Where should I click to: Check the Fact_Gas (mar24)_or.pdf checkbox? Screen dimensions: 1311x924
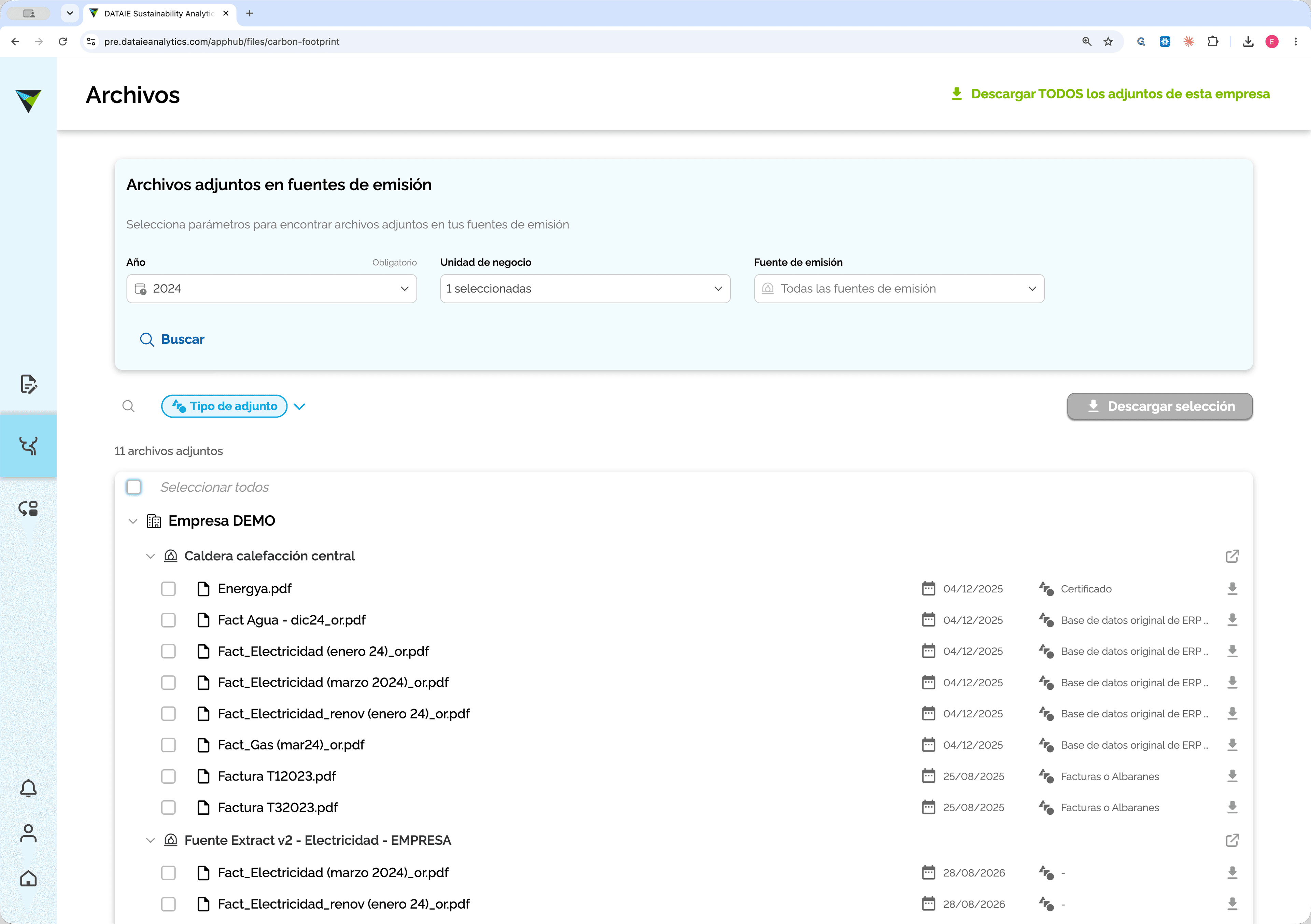(x=168, y=745)
